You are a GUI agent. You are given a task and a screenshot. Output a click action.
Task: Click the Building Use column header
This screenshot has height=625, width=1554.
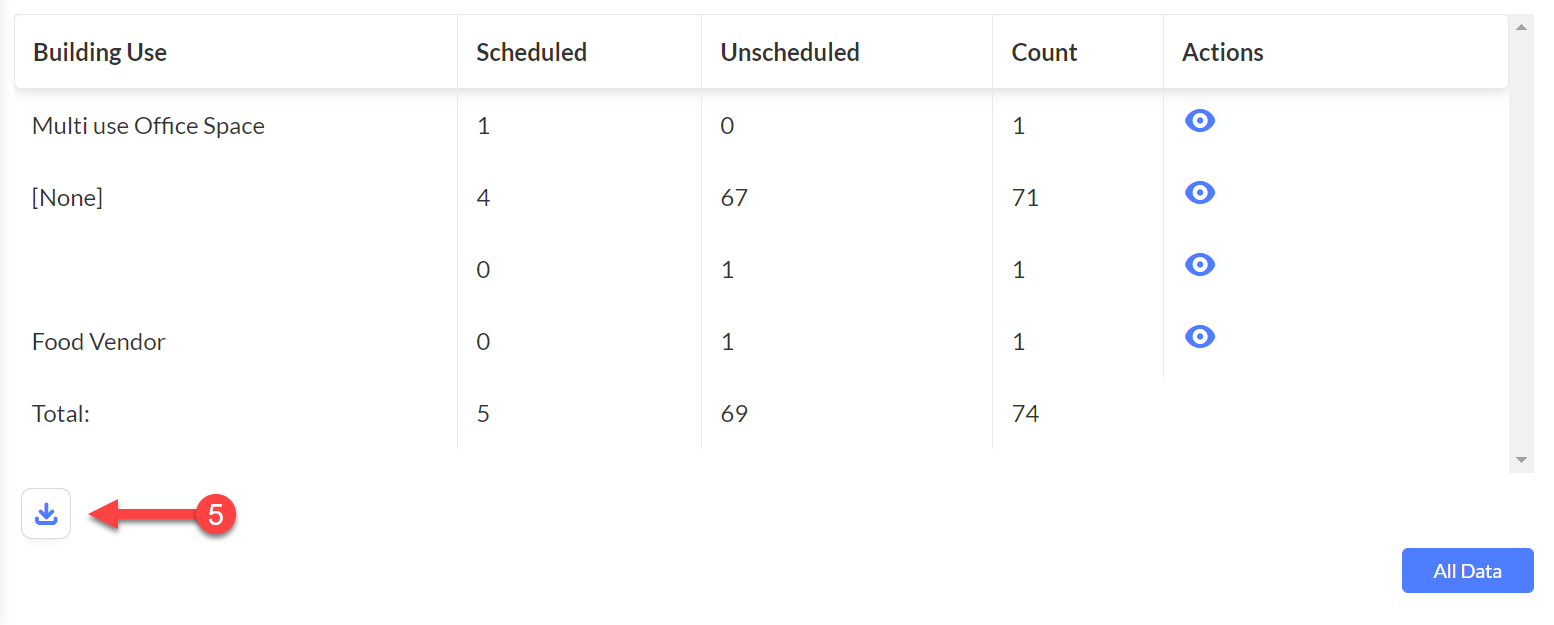coord(100,52)
